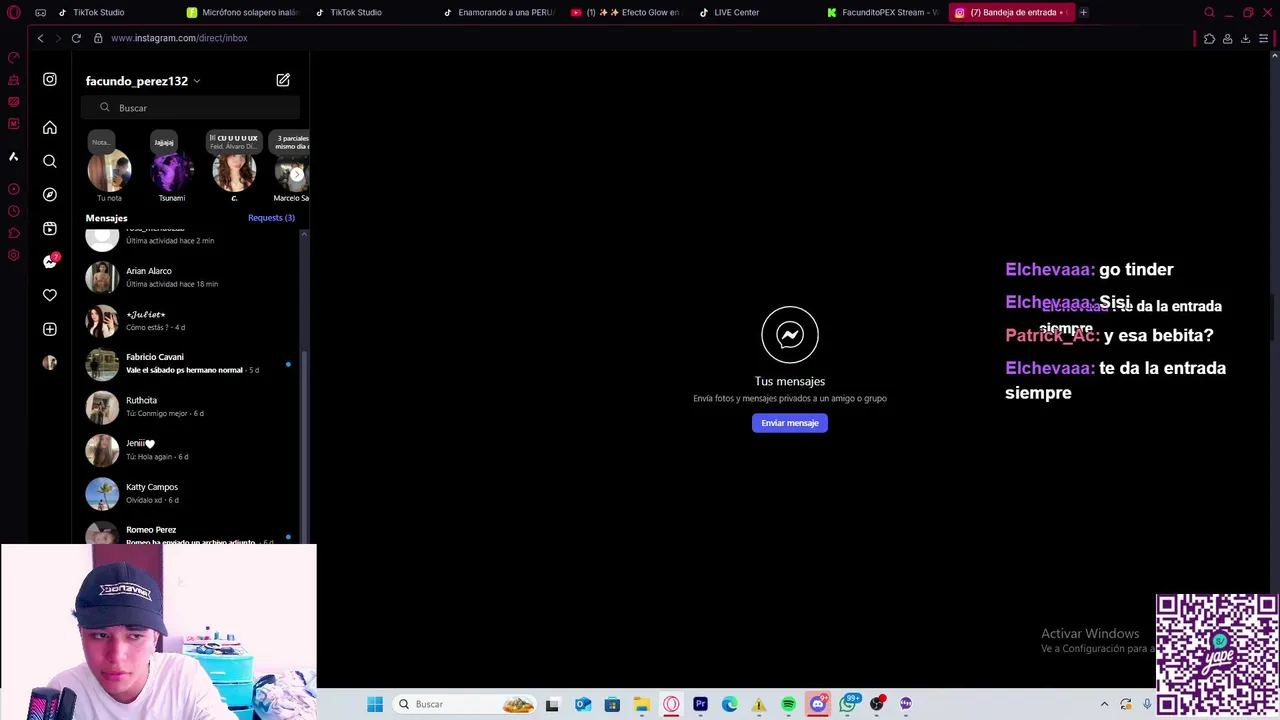Open WhatsApp taskbar icon
1280x720 pixels.
(x=848, y=704)
